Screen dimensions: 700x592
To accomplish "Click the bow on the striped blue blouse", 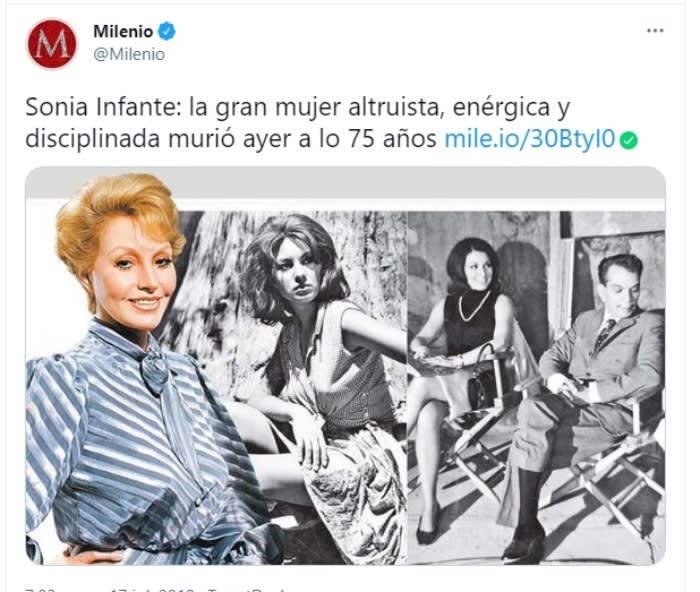I will [x=154, y=368].
